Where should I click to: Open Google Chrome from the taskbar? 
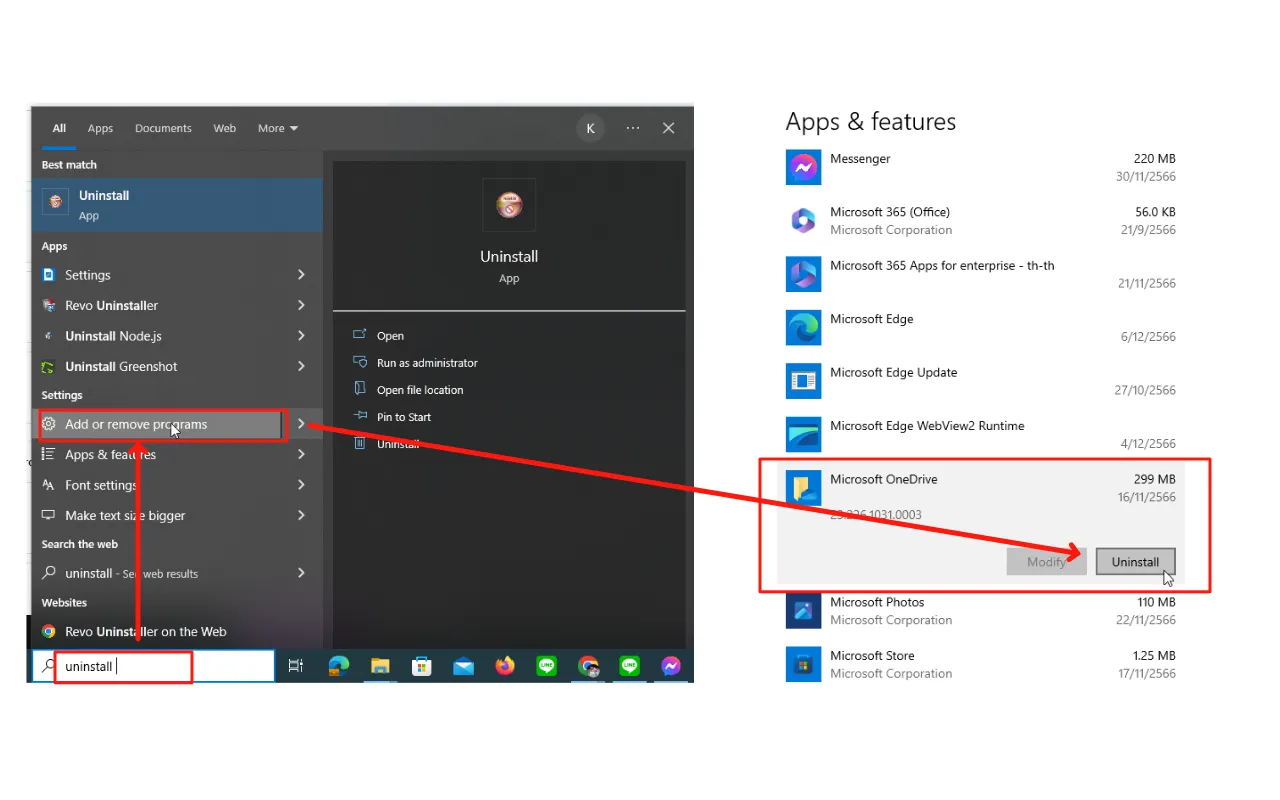tap(589, 666)
